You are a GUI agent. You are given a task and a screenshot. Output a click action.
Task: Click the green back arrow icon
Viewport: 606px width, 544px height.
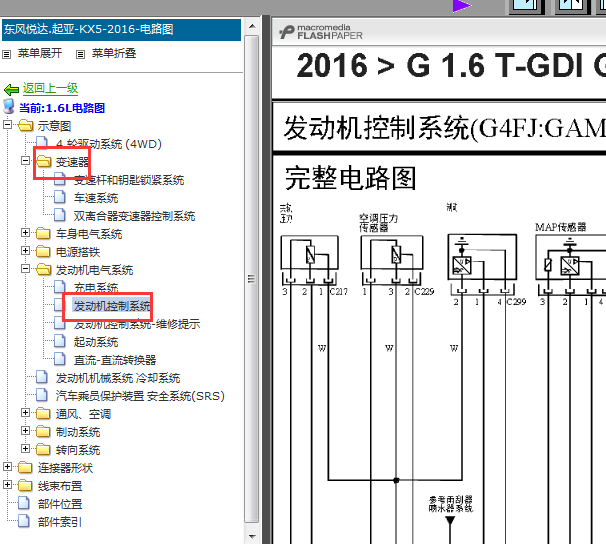[x=12, y=90]
